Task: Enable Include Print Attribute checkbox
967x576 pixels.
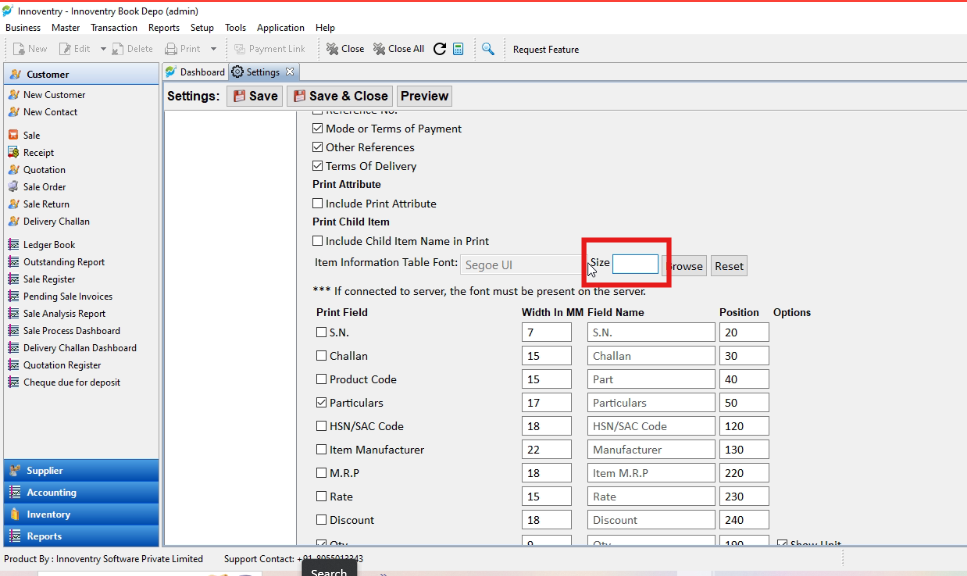Action: 318,203
